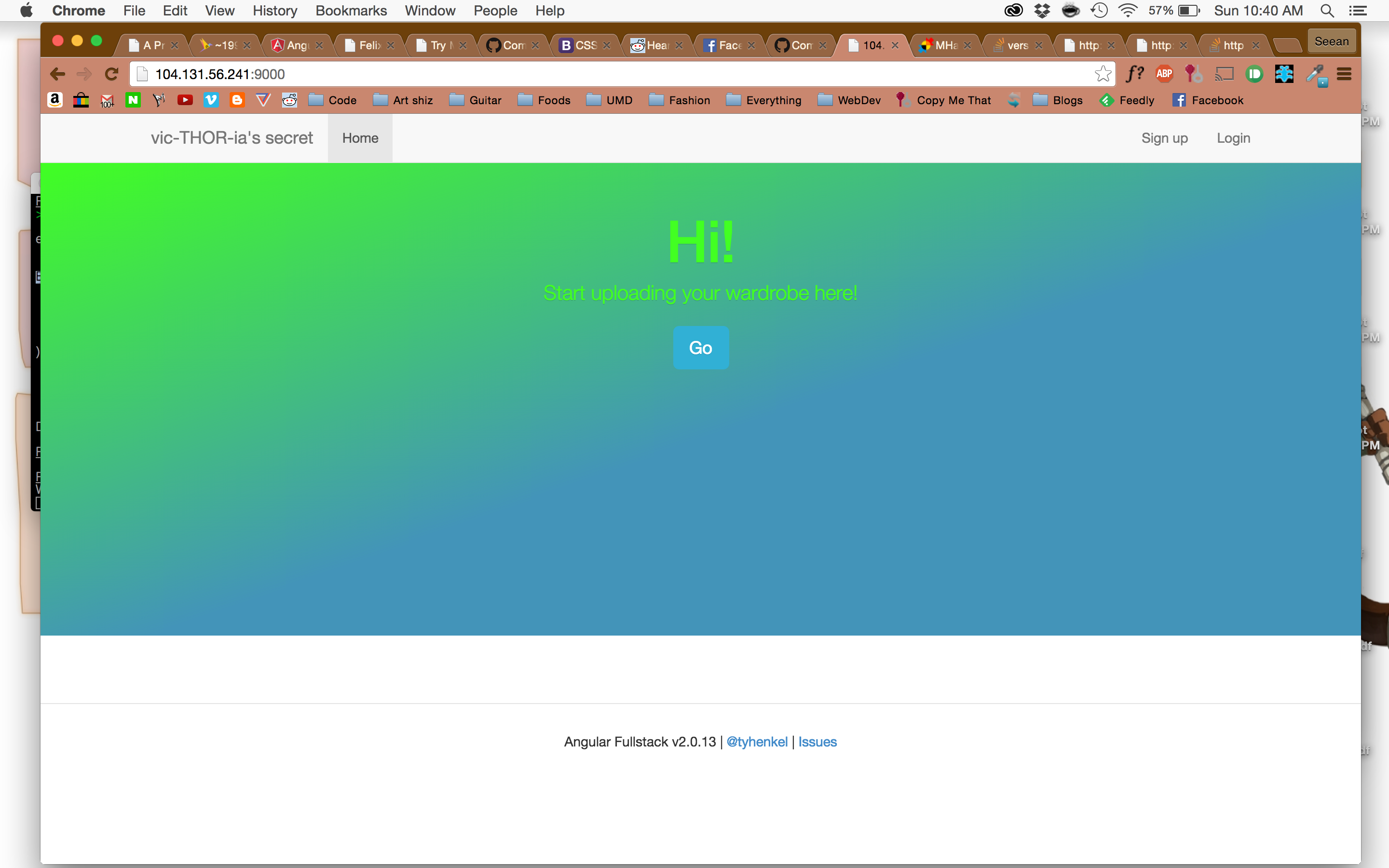Open the Chrome hamburger menu
The image size is (1389, 868).
click(x=1344, y=74)
